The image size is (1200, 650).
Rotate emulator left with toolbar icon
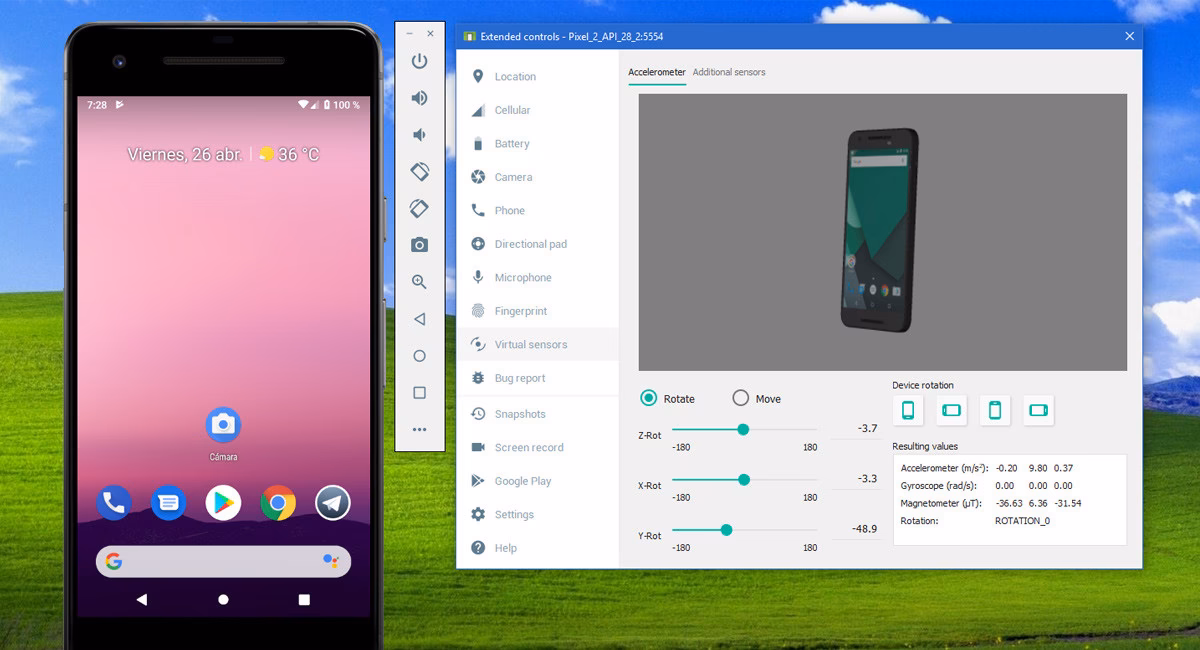(x=419, y=171)
